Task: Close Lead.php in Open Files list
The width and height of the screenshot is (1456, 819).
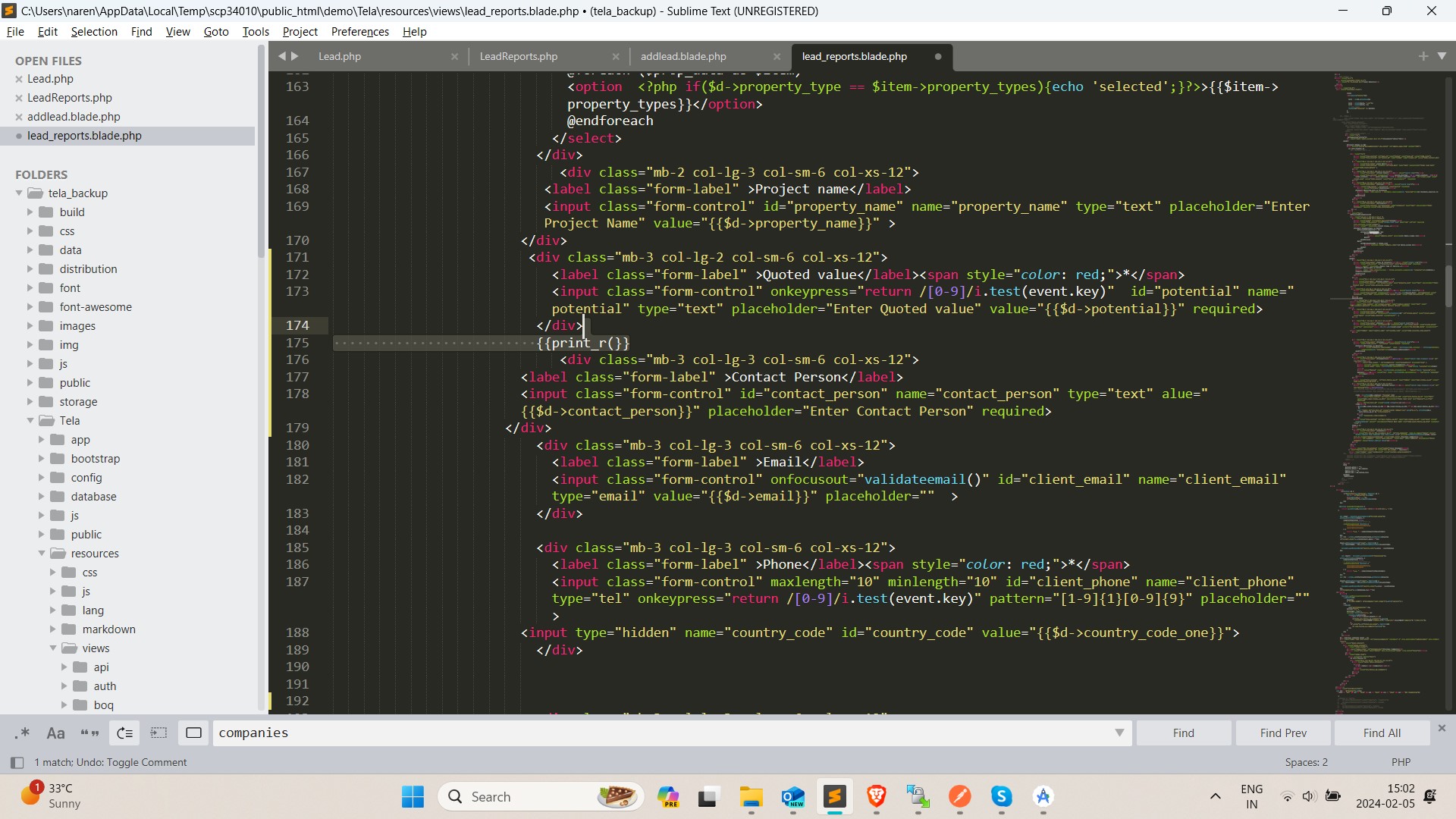Action: pyautogui.click(x=19, y=79)
